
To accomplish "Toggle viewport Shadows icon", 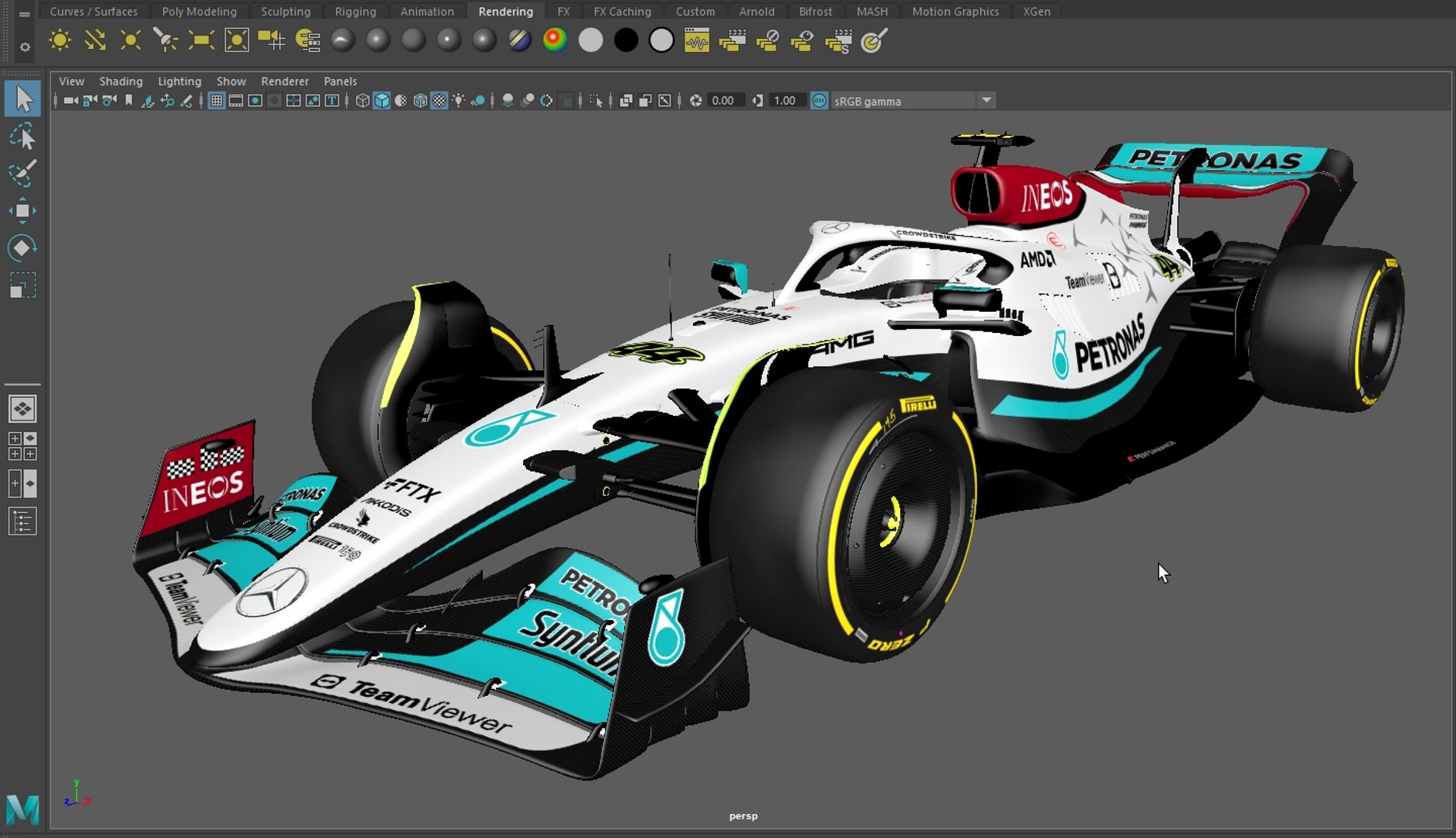I will (x=478, y=101).
